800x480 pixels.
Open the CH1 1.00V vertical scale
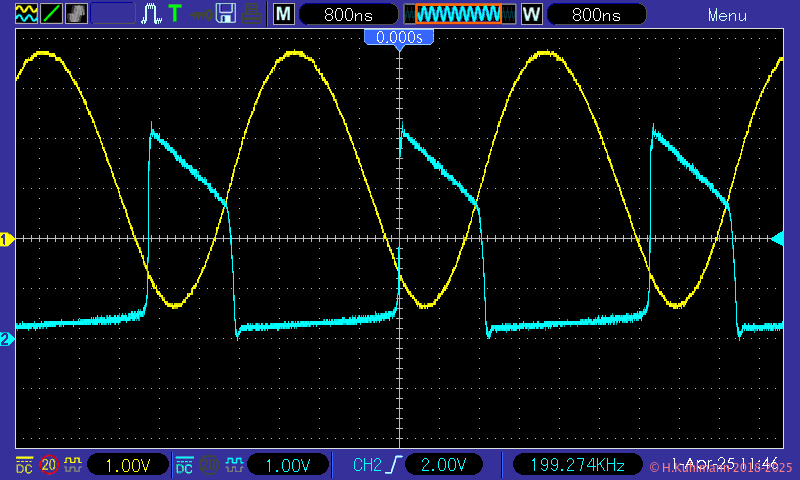tap(127, 465)
